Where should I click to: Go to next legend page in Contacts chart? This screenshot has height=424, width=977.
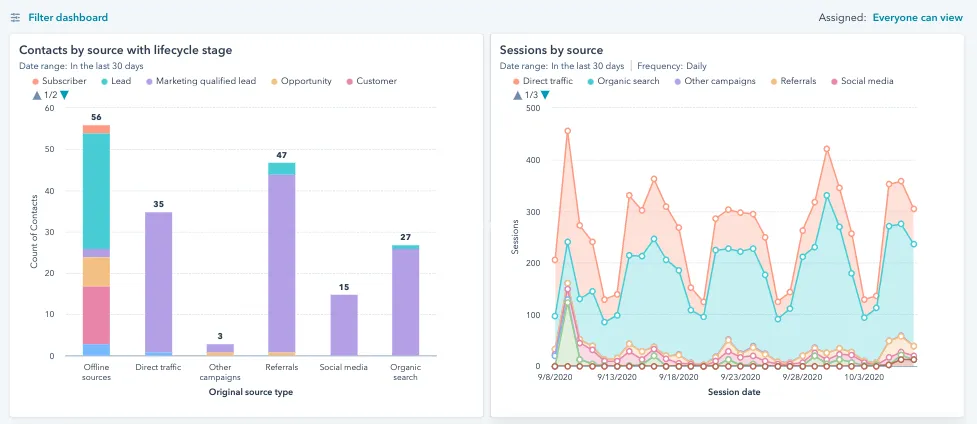pos(65,95)
